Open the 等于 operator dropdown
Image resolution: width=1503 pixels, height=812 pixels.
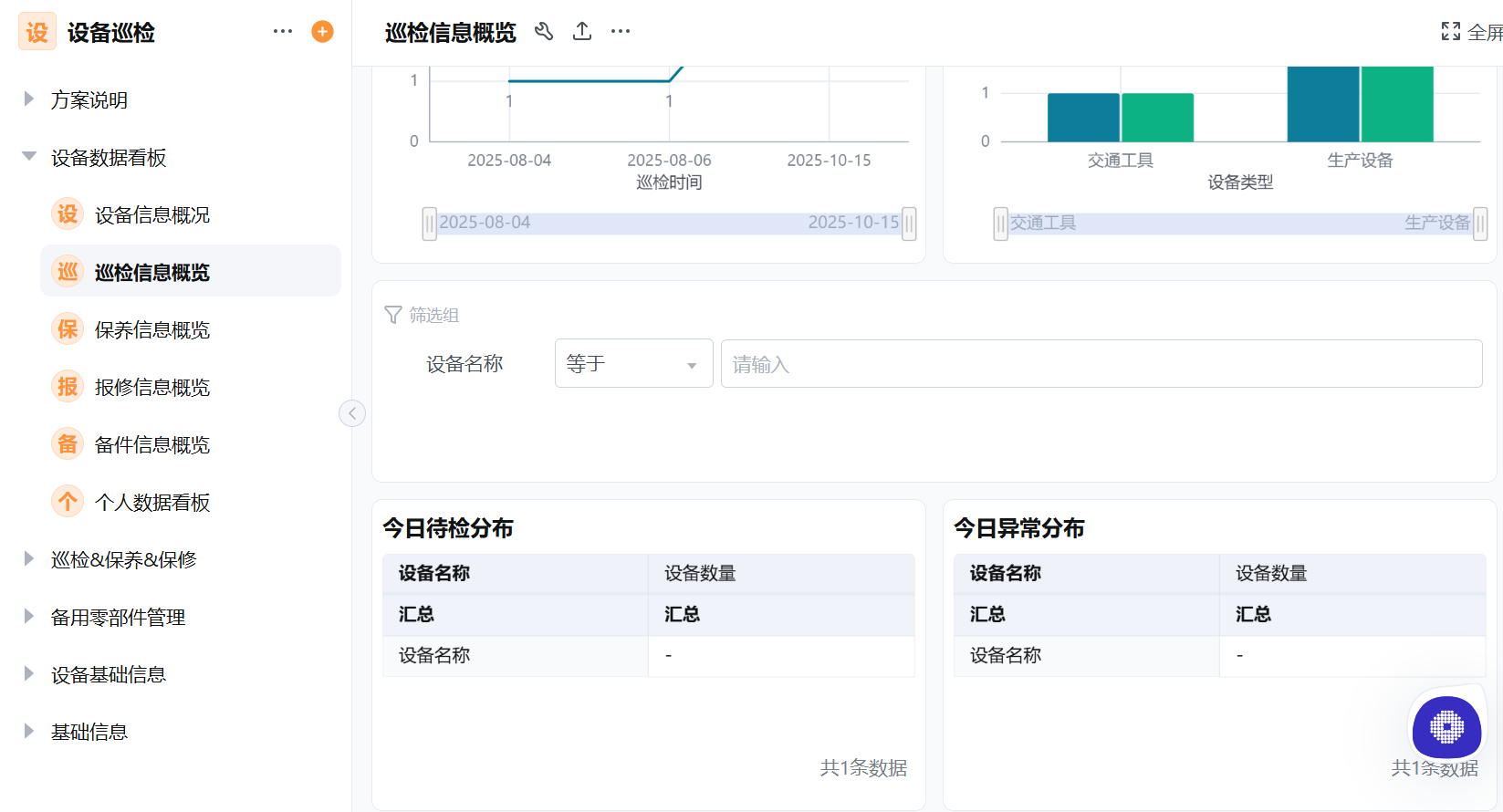coord(634,363)
